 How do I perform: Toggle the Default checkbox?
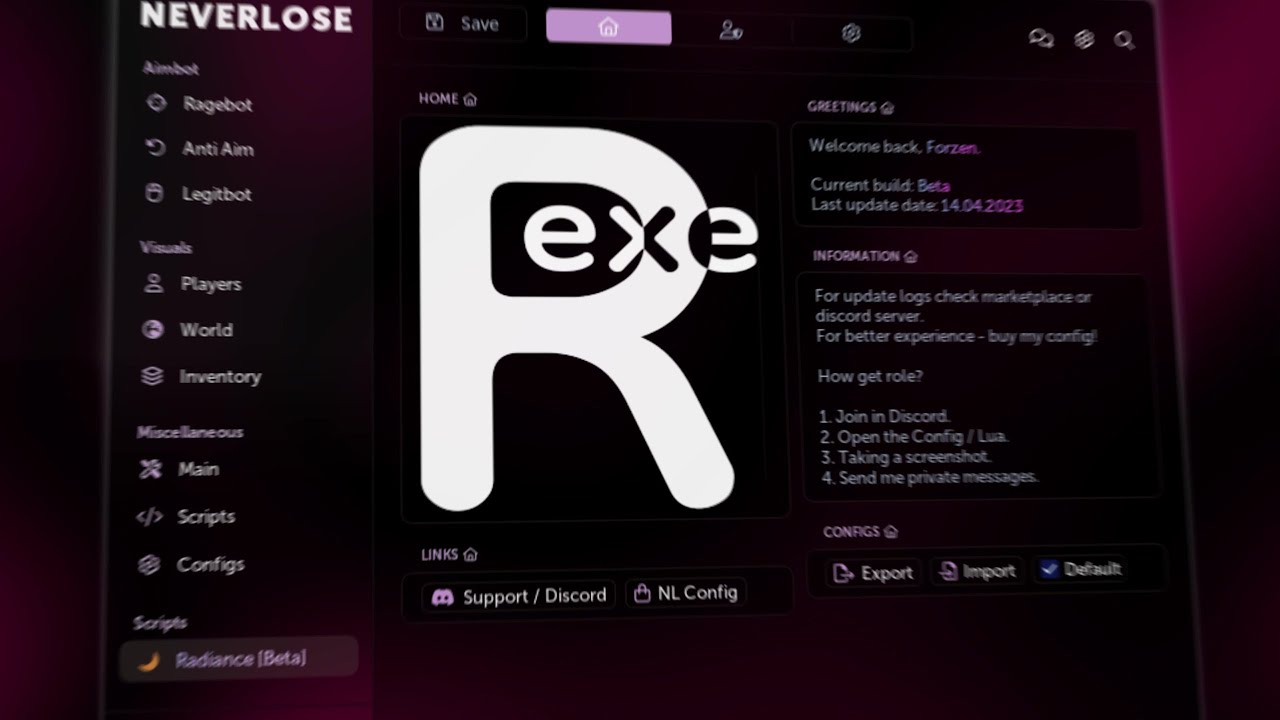1049,569
